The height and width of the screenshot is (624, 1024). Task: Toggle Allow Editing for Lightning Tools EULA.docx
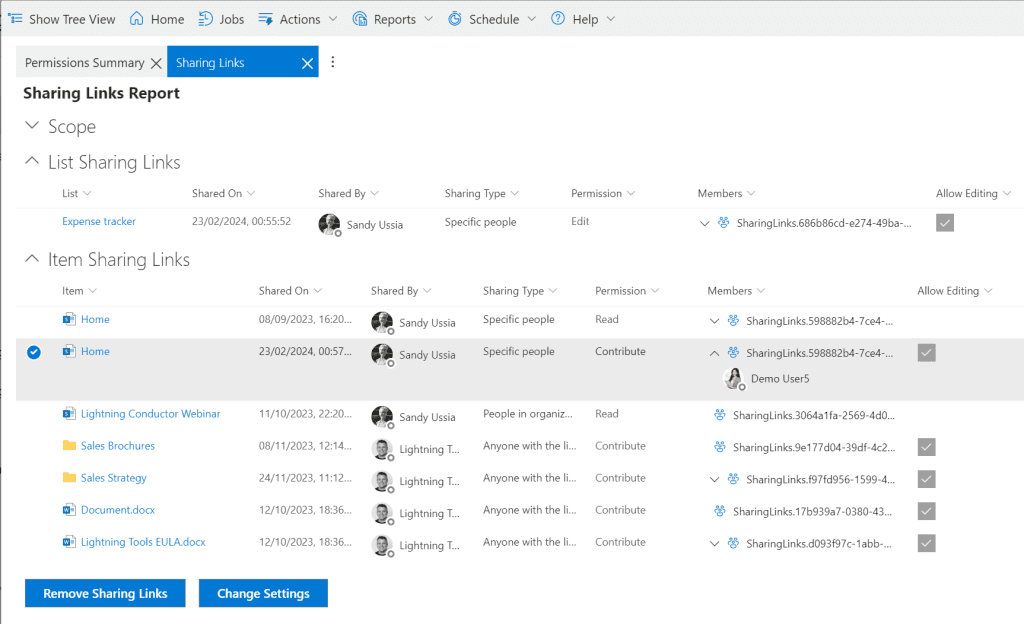point(929,542)
